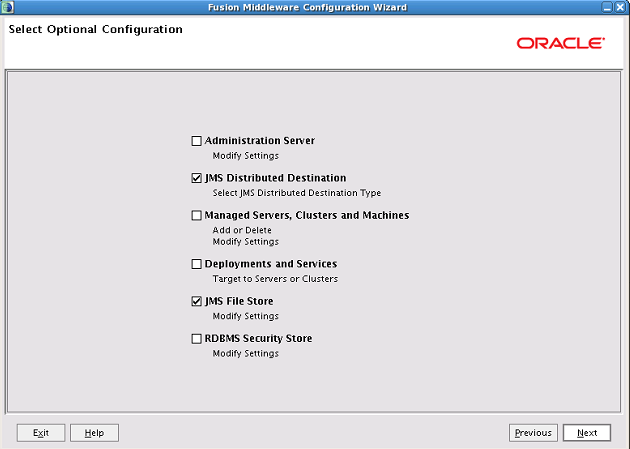The width and height of the screenshot is (630, 449).
Task: Open the window menu icon in title bar
Action: click(x=7, y=7)
